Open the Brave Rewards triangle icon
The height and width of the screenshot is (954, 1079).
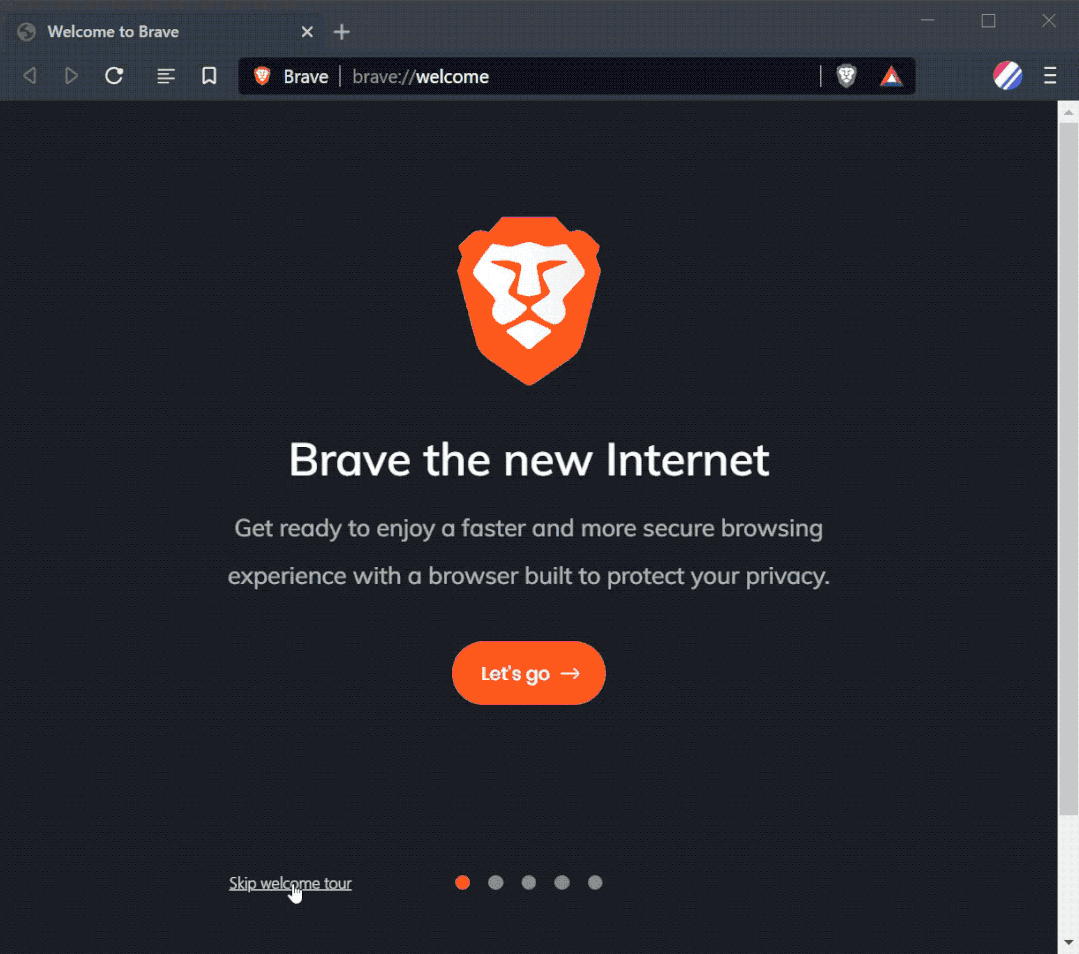(891, 76)
